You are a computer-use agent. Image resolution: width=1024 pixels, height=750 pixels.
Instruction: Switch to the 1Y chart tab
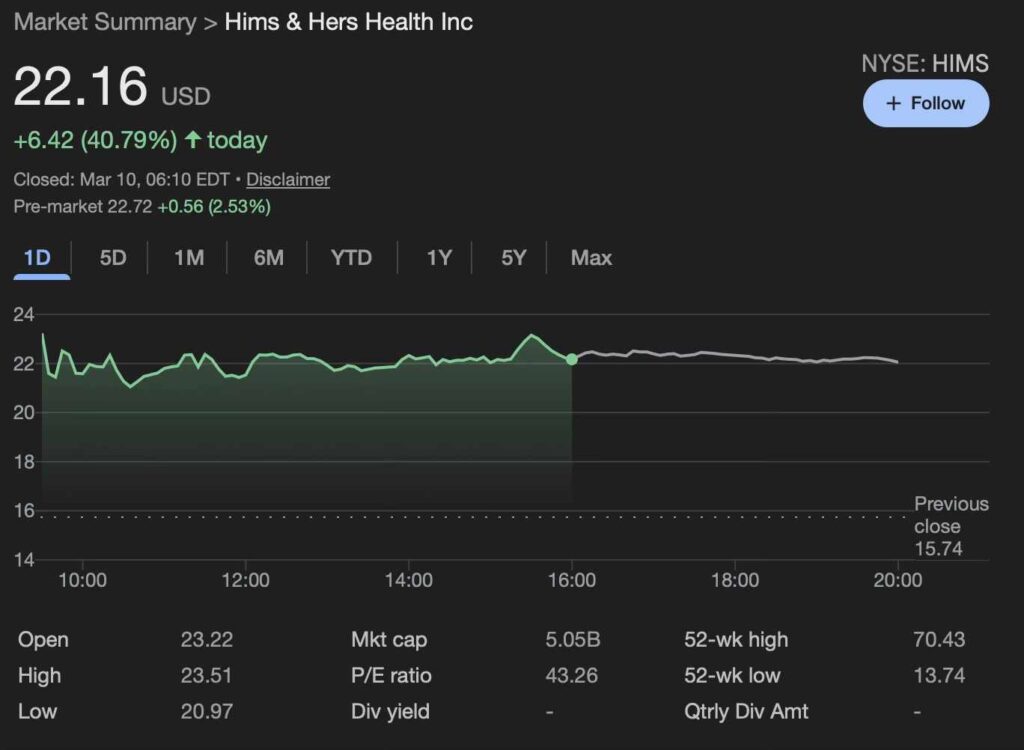(x=439, y=258)
